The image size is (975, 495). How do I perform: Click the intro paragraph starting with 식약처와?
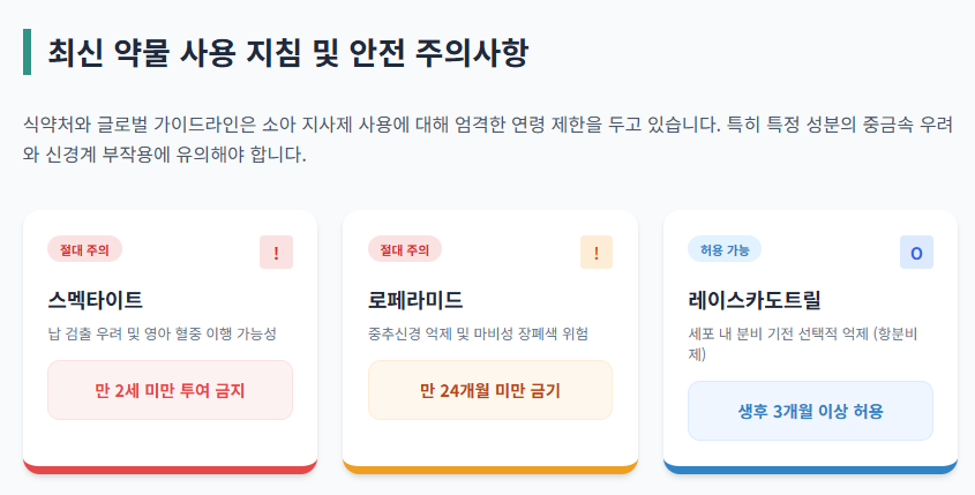click(x=488, y=139)
